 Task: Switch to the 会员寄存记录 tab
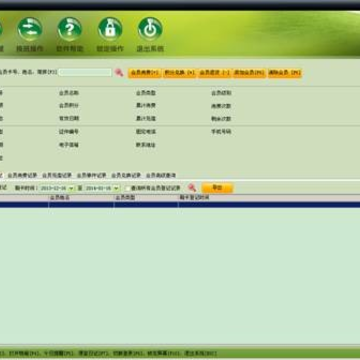91,175
